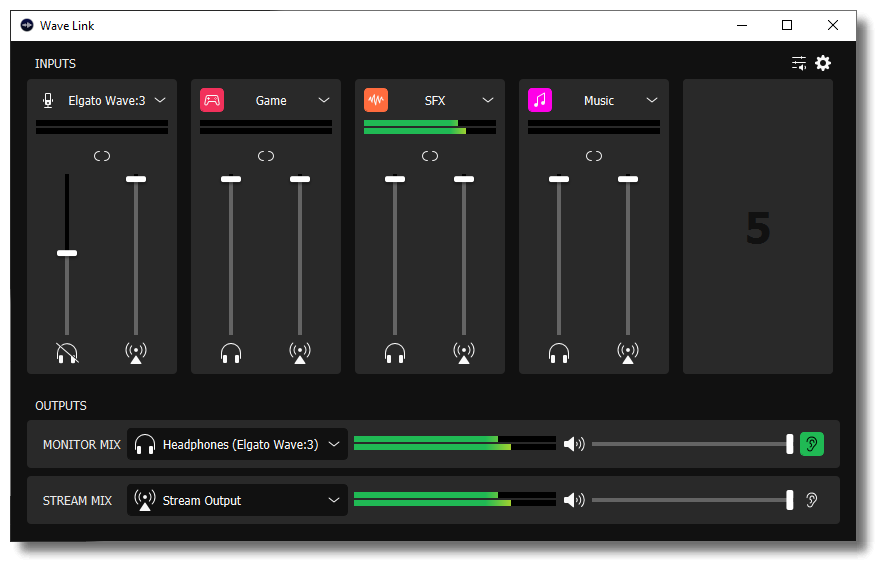Click the Monitor Mix output volume slider
Screen dimensions: 877x562
(690, 444)
